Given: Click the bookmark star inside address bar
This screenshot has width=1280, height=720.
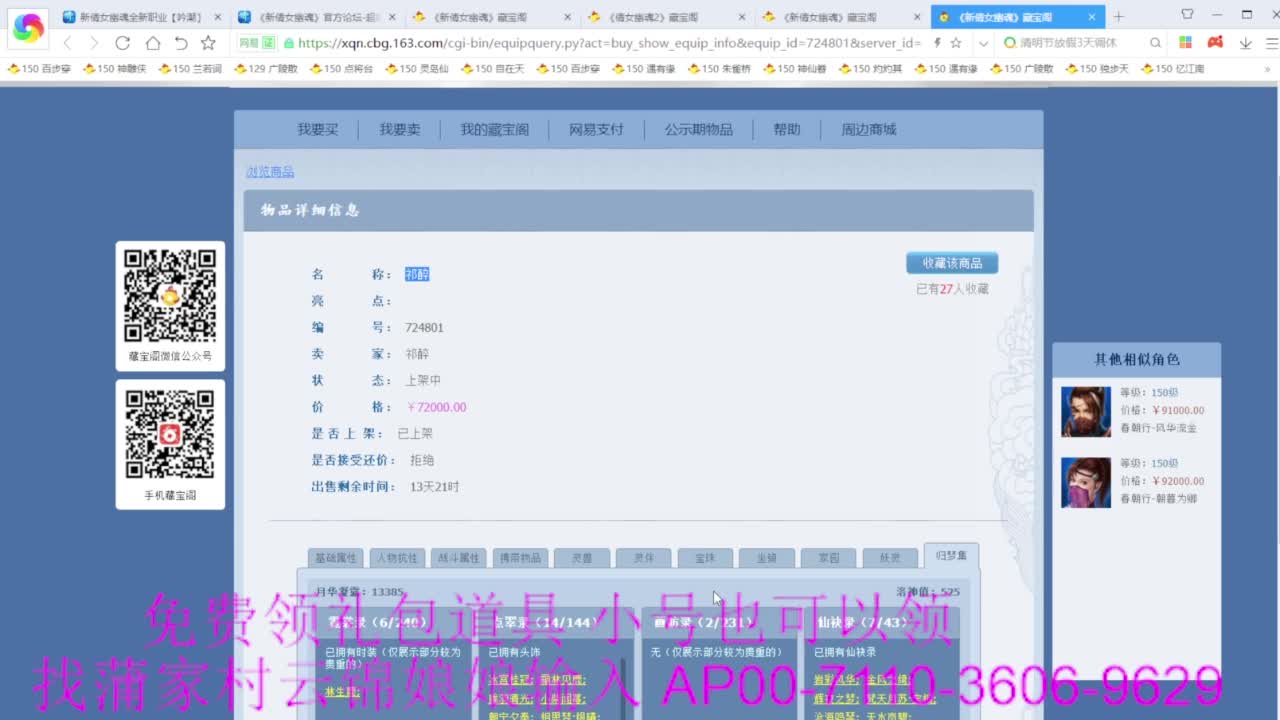Looking at the screenshot, I should point(956,43).
